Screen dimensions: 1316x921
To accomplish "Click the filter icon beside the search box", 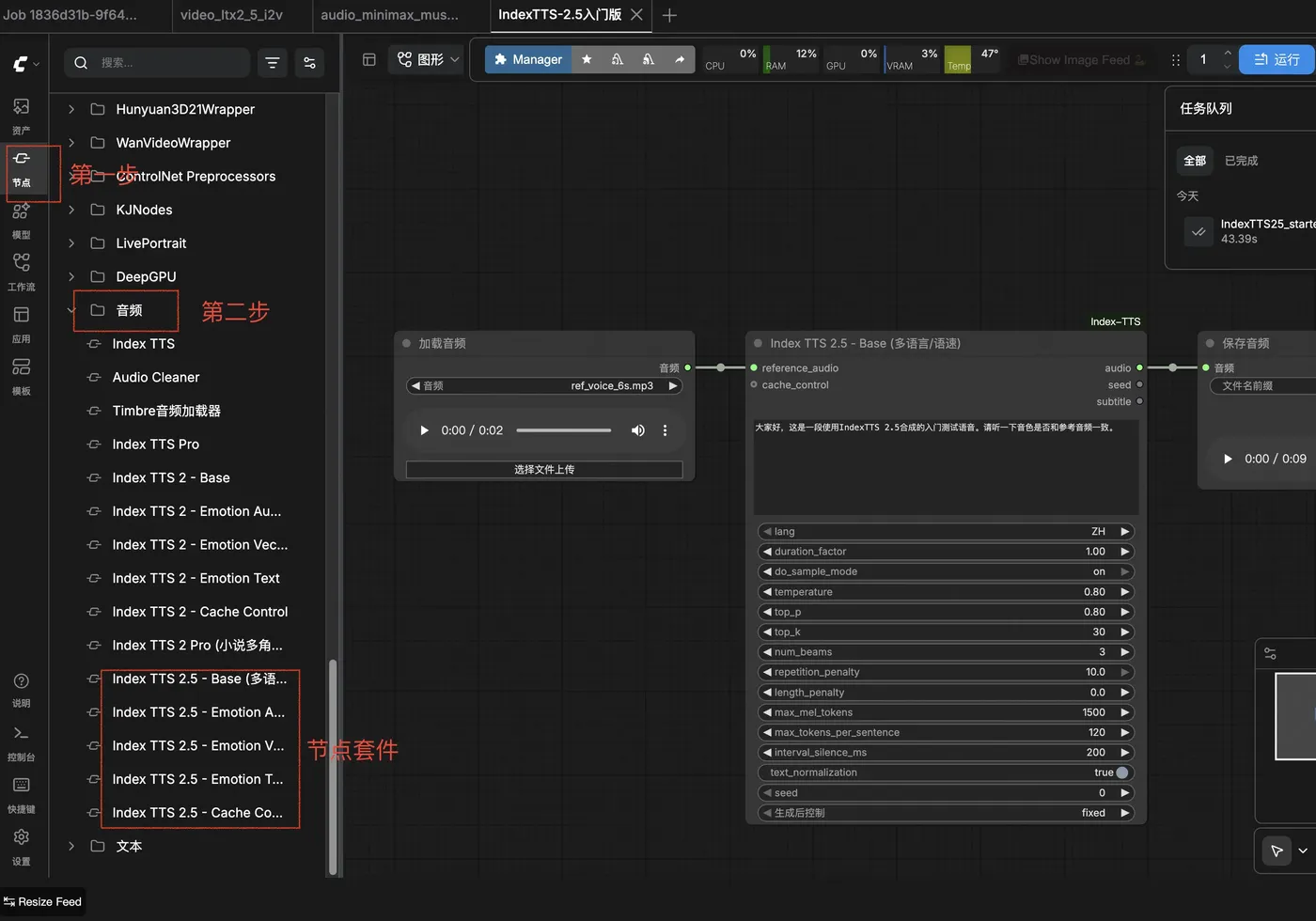I will [273, 63].
